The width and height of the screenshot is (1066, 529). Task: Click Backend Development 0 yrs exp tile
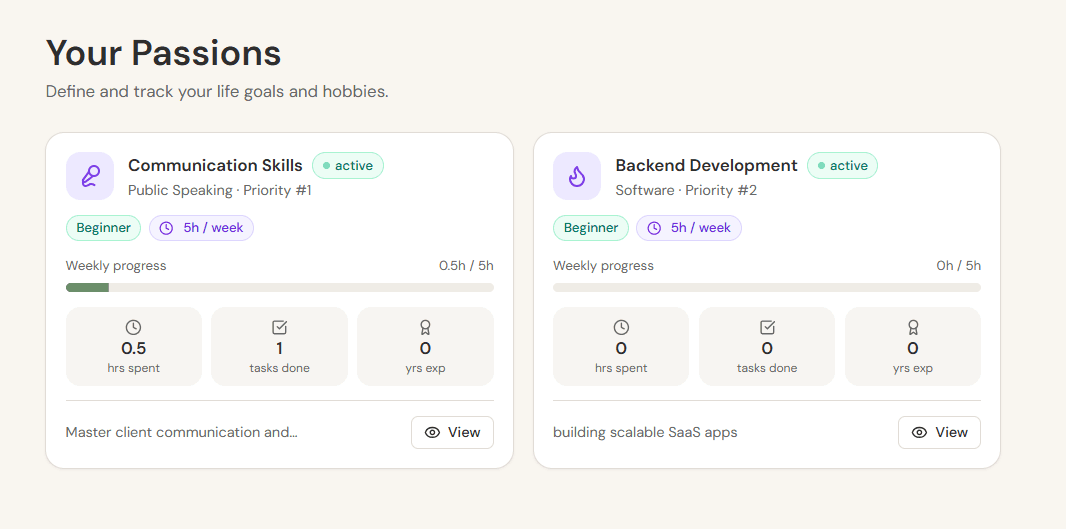click(x=913, y=347)
